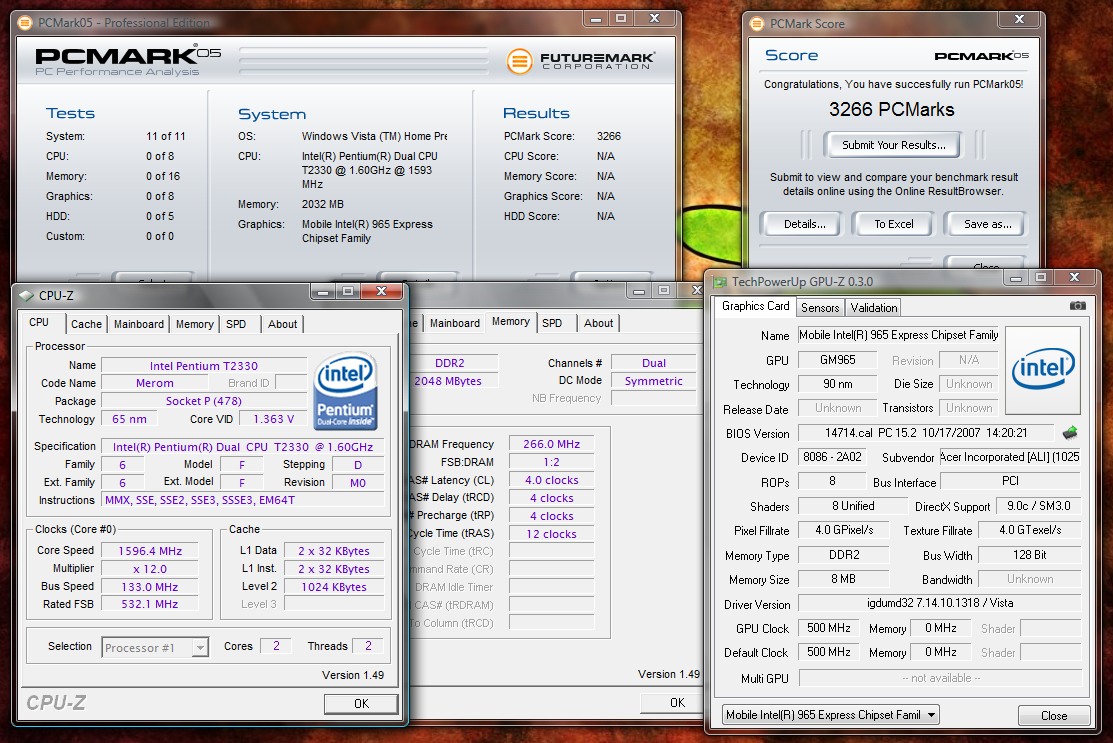Click the Details button in PCMark Score
Screen dimensions: 1113x743
point(804,224)
